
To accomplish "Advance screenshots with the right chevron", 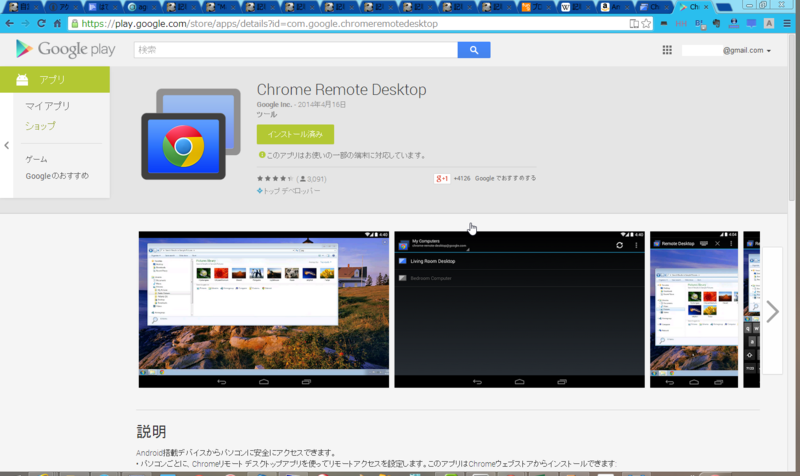I will 772,312.
